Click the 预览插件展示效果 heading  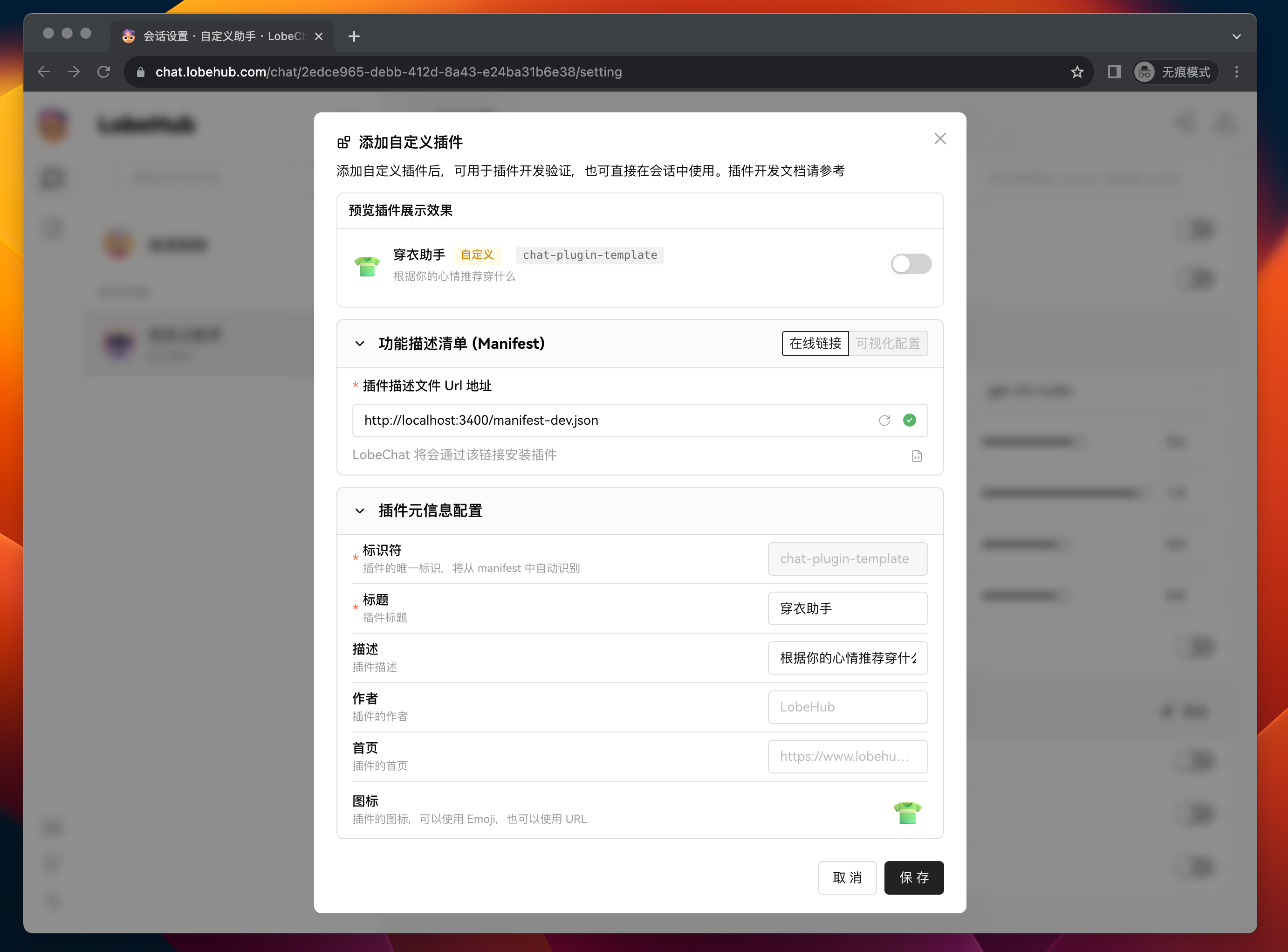[x=400, y=210]
